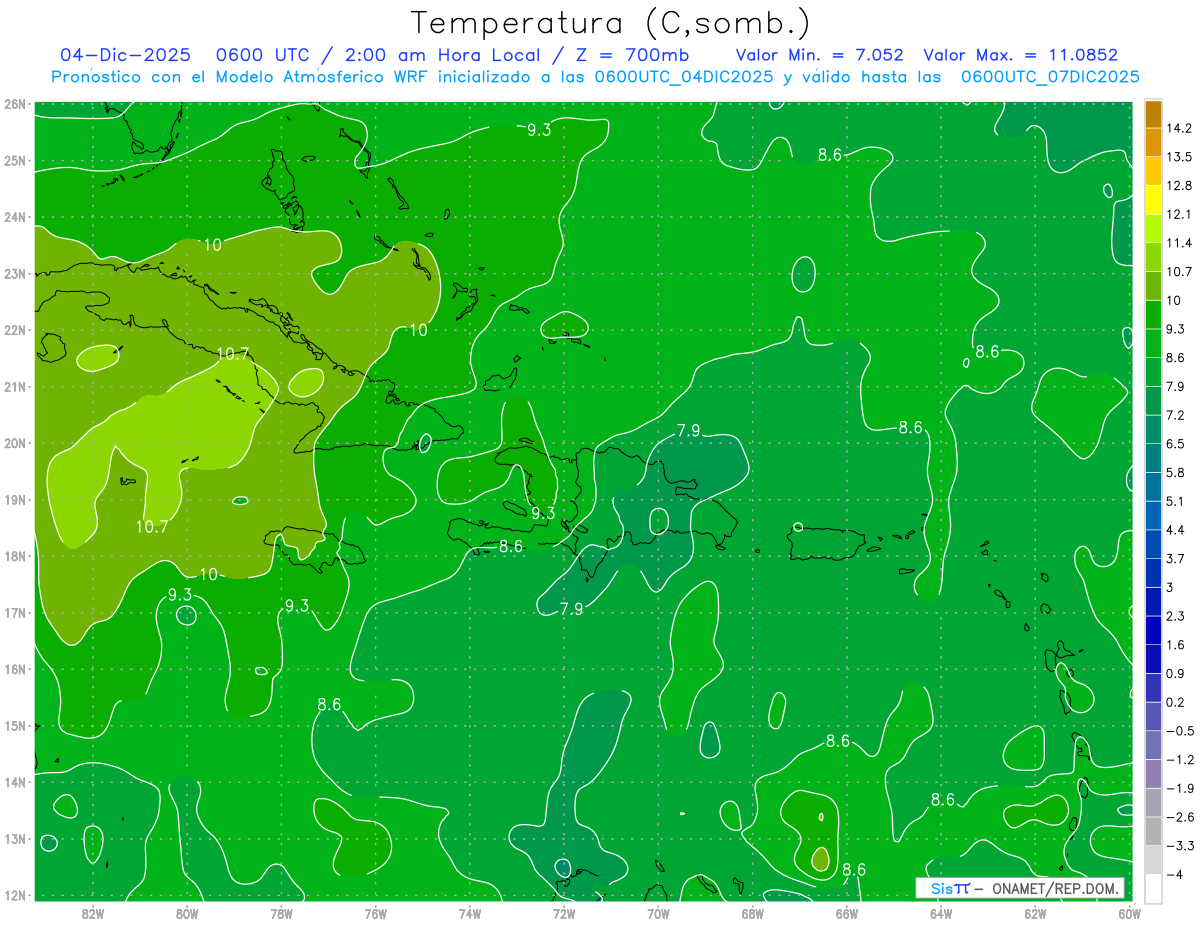Click the 72W longitude axis label
Screen dimensions: 1200x927
click(563, 913)
